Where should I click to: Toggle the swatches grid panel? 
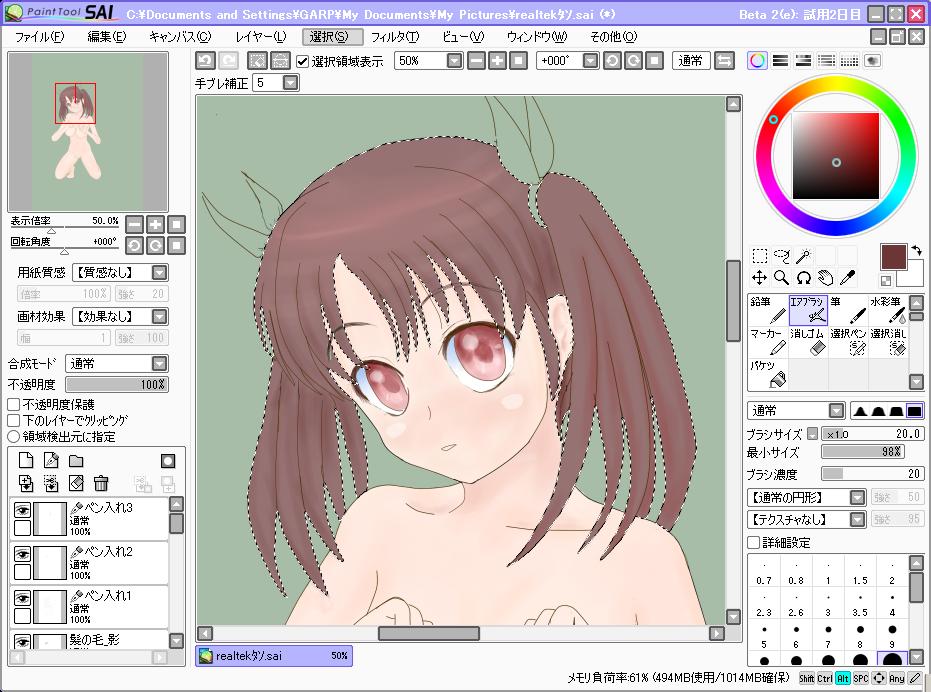(850, 61)
